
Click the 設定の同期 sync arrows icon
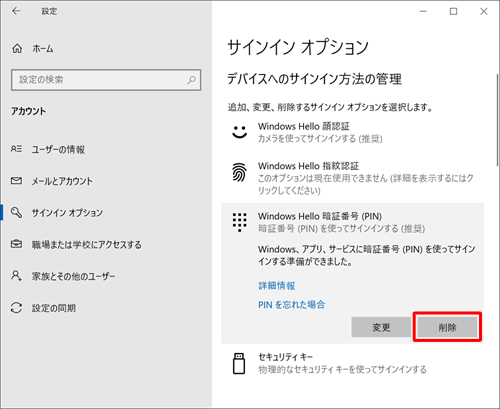coord(16,307)
